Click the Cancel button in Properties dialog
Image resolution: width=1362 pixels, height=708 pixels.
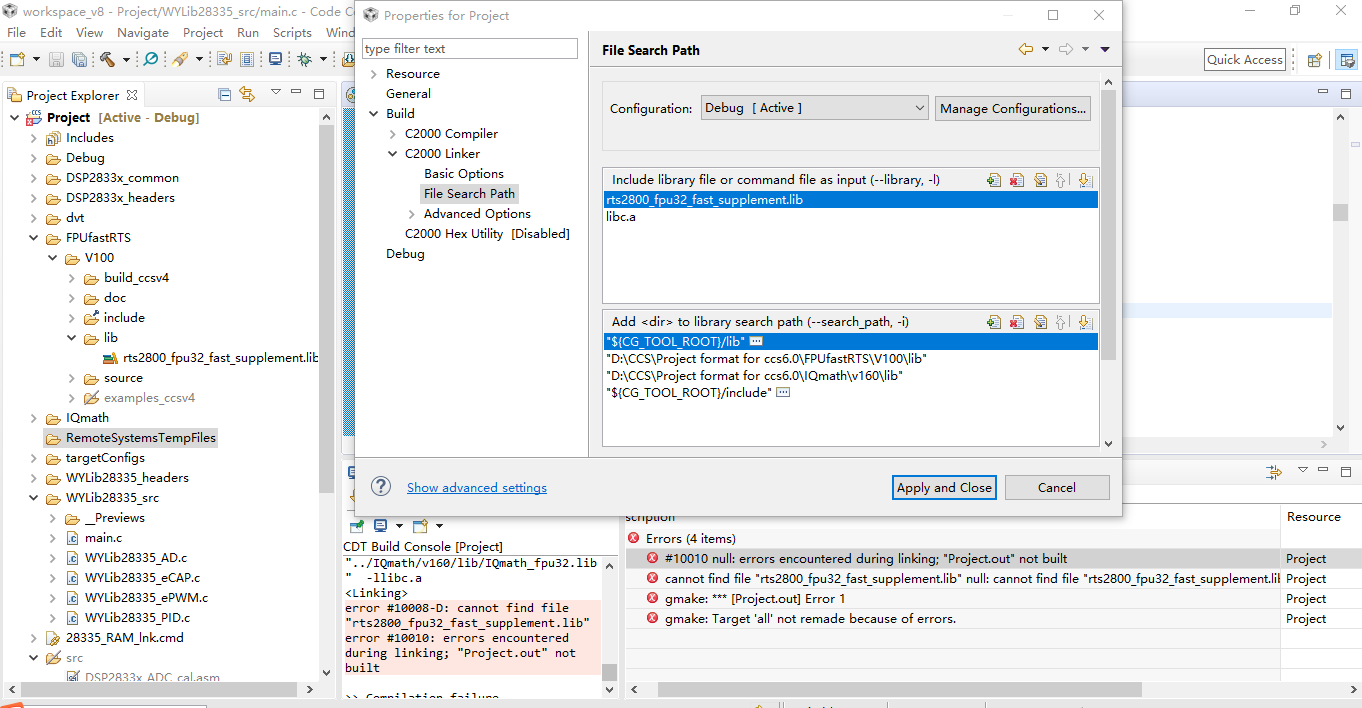pos(1057,487)
